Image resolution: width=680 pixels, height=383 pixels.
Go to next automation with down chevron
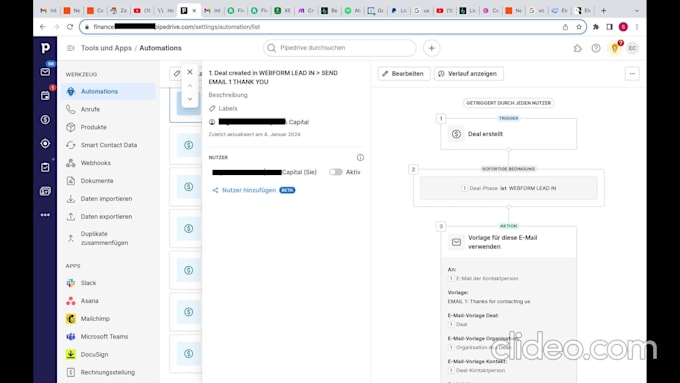190,99
